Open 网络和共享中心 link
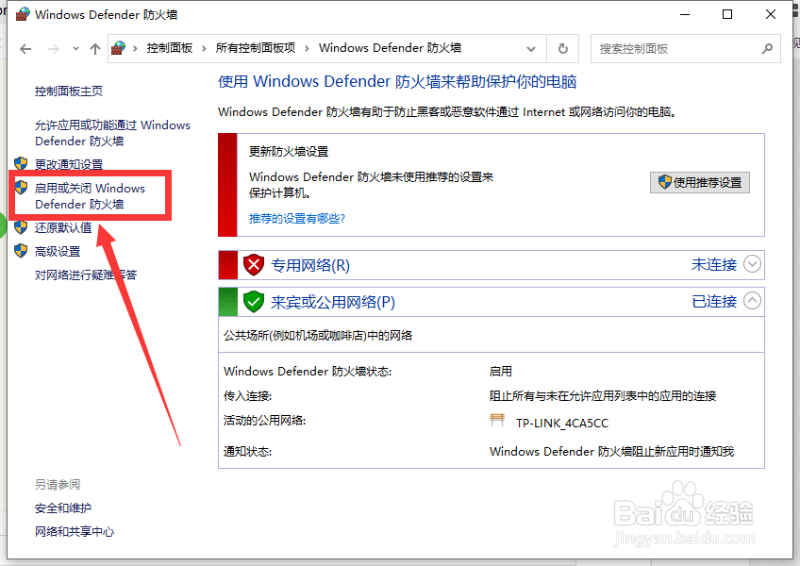This screenshot has height=566, width=800. click(x=74, y=531)
